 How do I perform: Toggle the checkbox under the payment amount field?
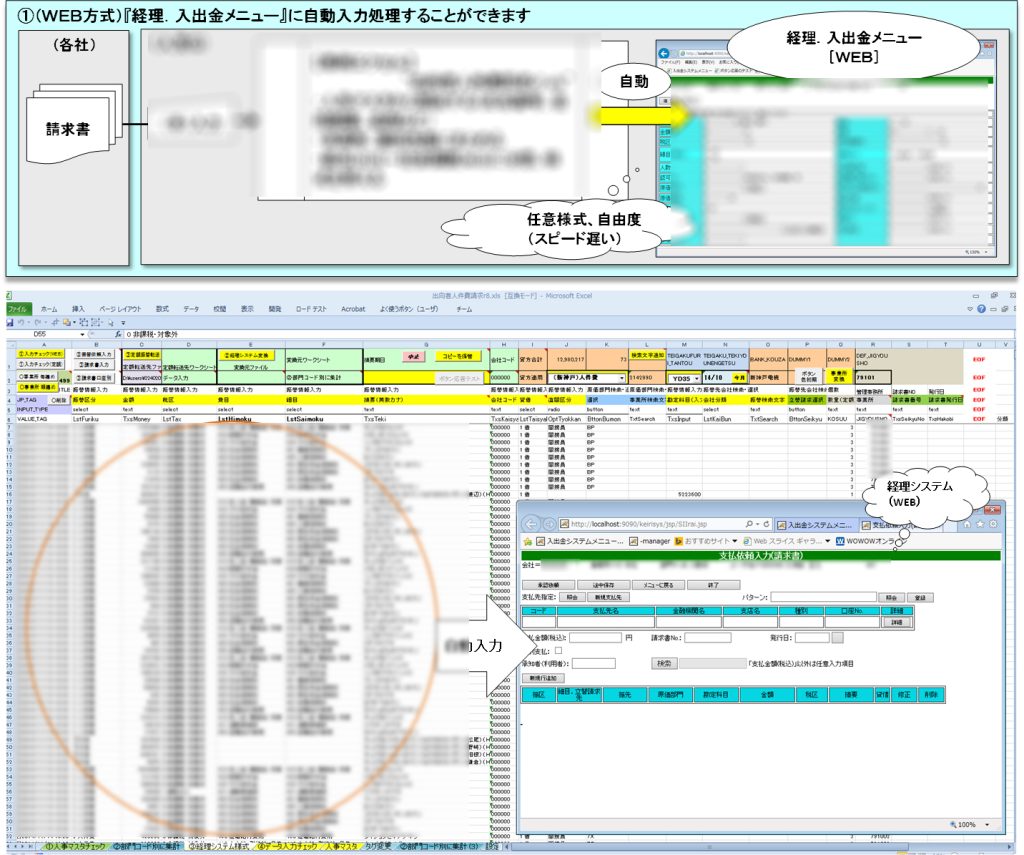tap(559, 650)
